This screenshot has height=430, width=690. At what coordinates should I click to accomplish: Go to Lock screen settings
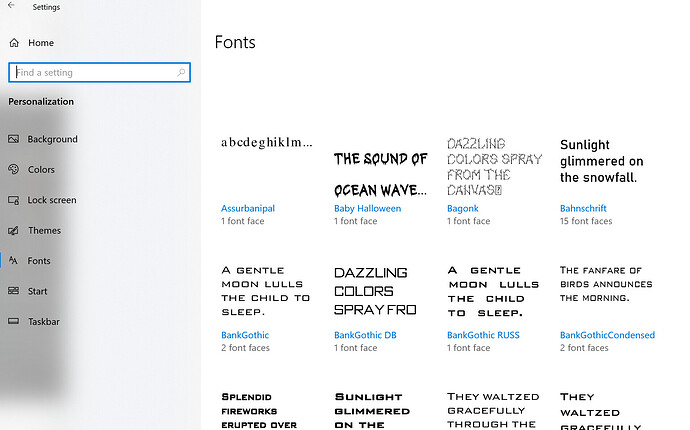click(x=51, y=200)
